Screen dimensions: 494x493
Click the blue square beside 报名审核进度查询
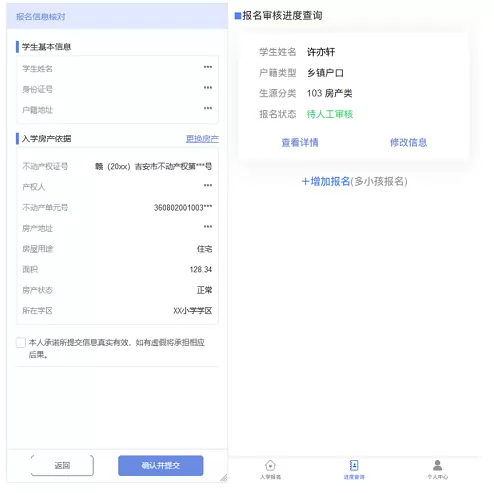[x=238, y=16]
